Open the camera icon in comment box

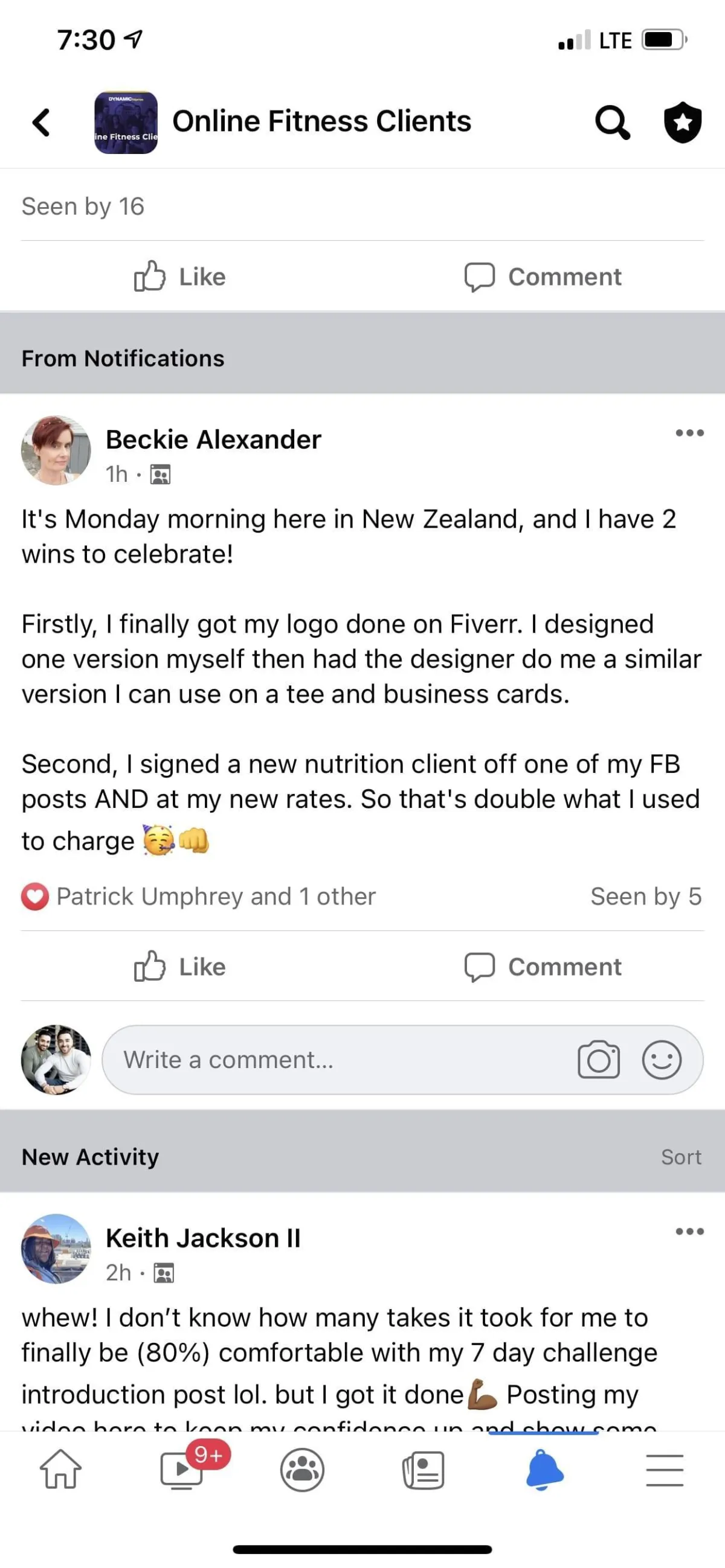pos(598,1060)
